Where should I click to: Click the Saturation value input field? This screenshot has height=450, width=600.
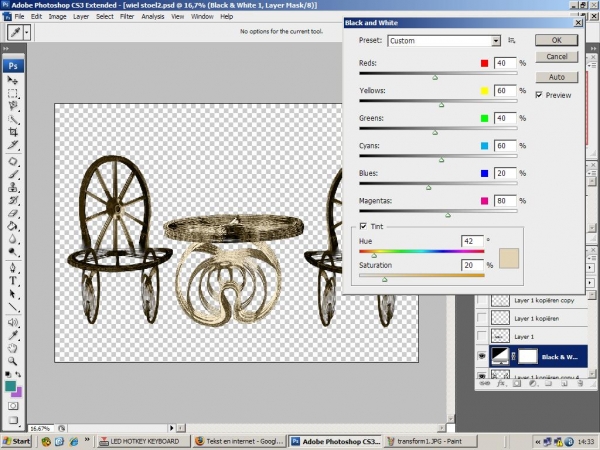(472, 265)
